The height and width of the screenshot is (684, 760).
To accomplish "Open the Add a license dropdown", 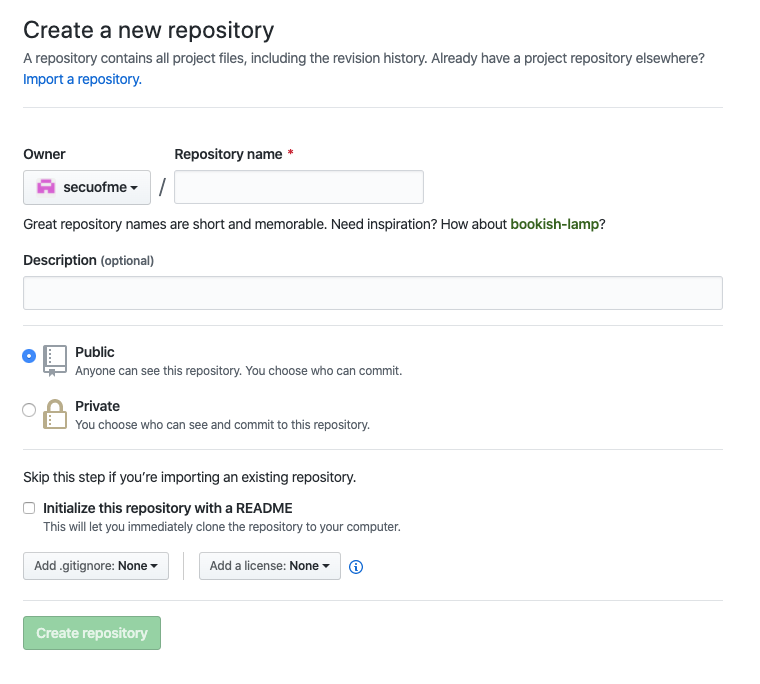I will [x=269, y=566].
